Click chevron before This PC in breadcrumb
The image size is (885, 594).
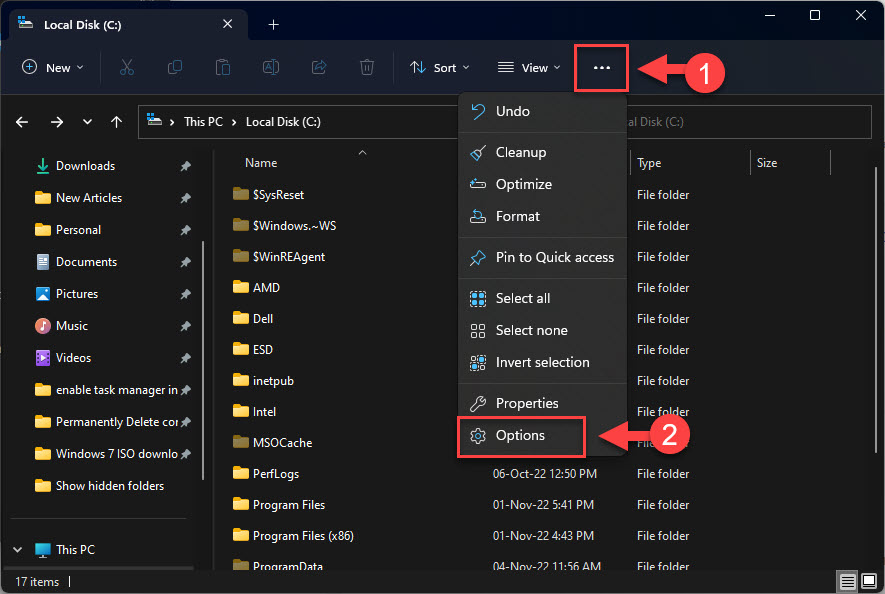coord(172,122)
